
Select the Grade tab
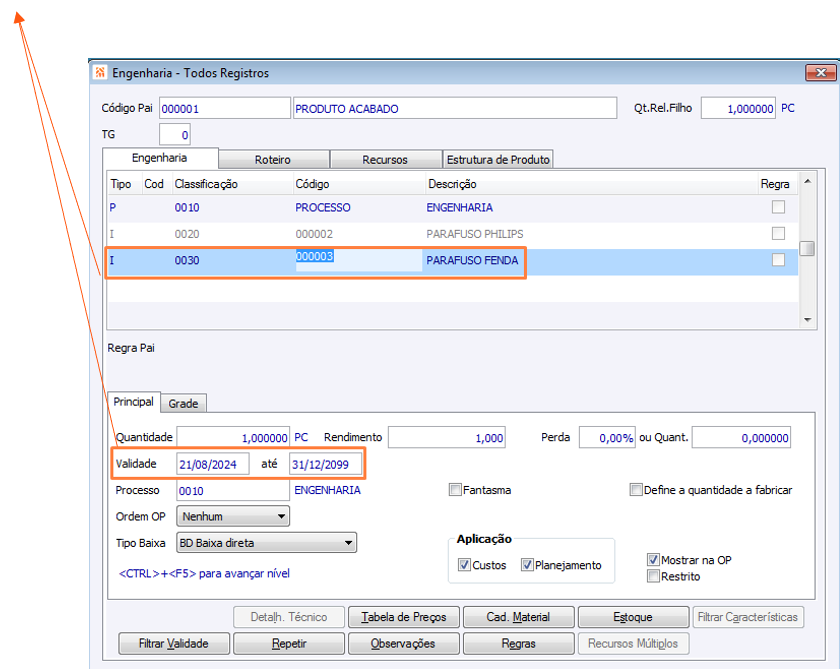(x=183, y=403)
